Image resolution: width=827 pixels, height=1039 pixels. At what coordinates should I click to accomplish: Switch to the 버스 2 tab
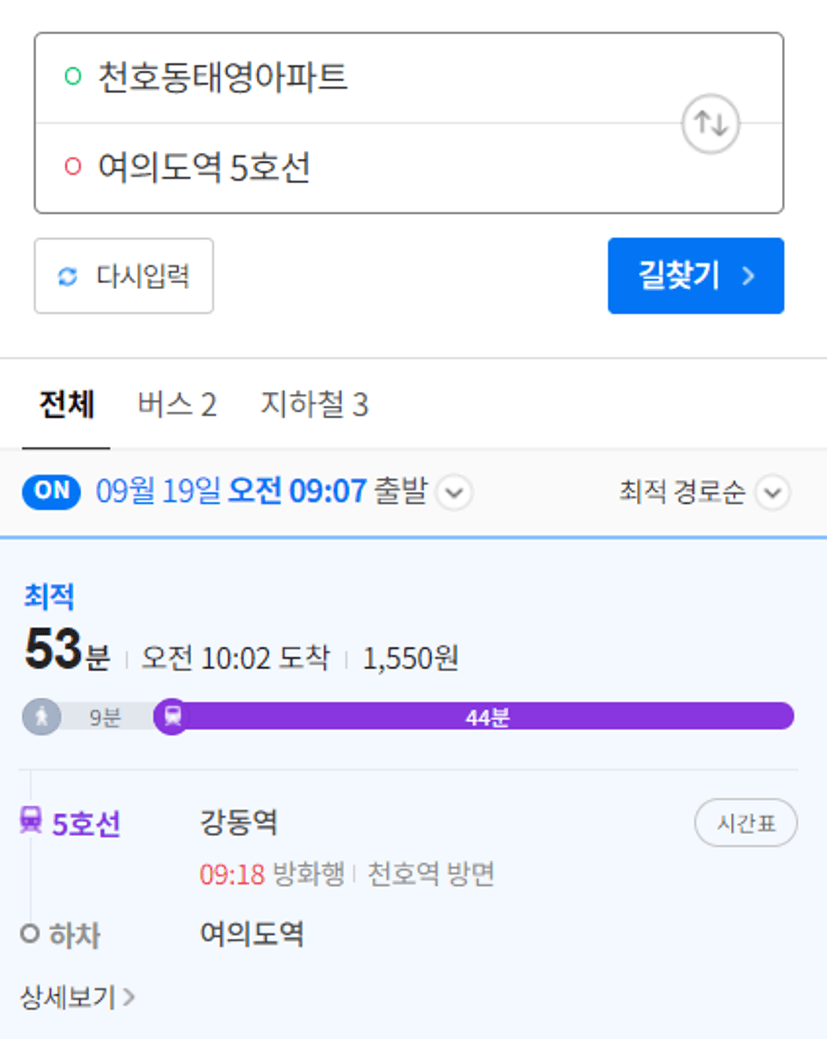[177, 405]
